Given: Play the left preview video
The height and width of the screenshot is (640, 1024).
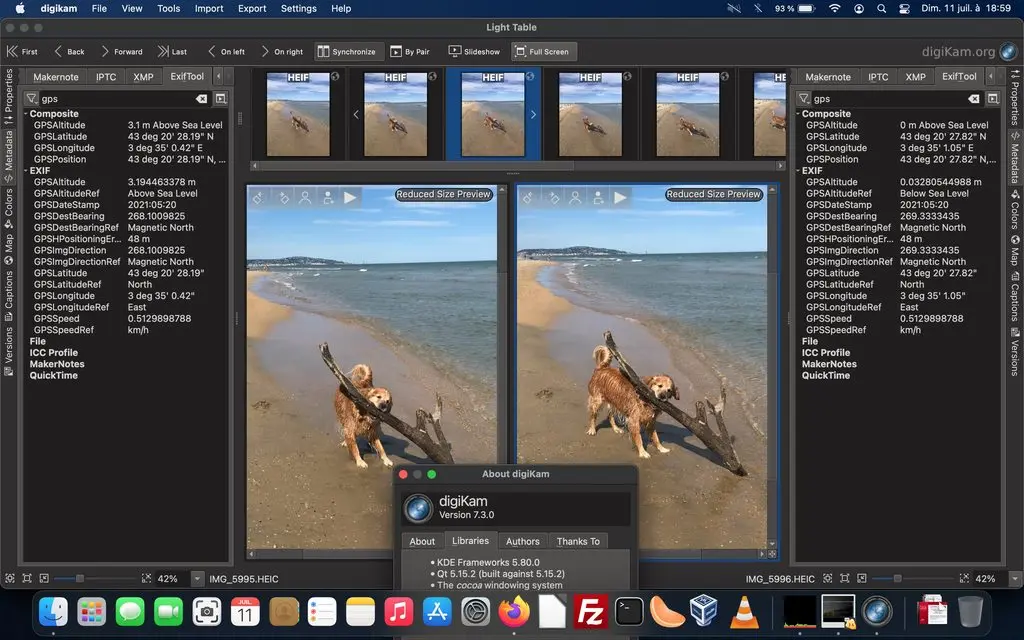Looking at the screenshot, I should [x=351, y=197].
